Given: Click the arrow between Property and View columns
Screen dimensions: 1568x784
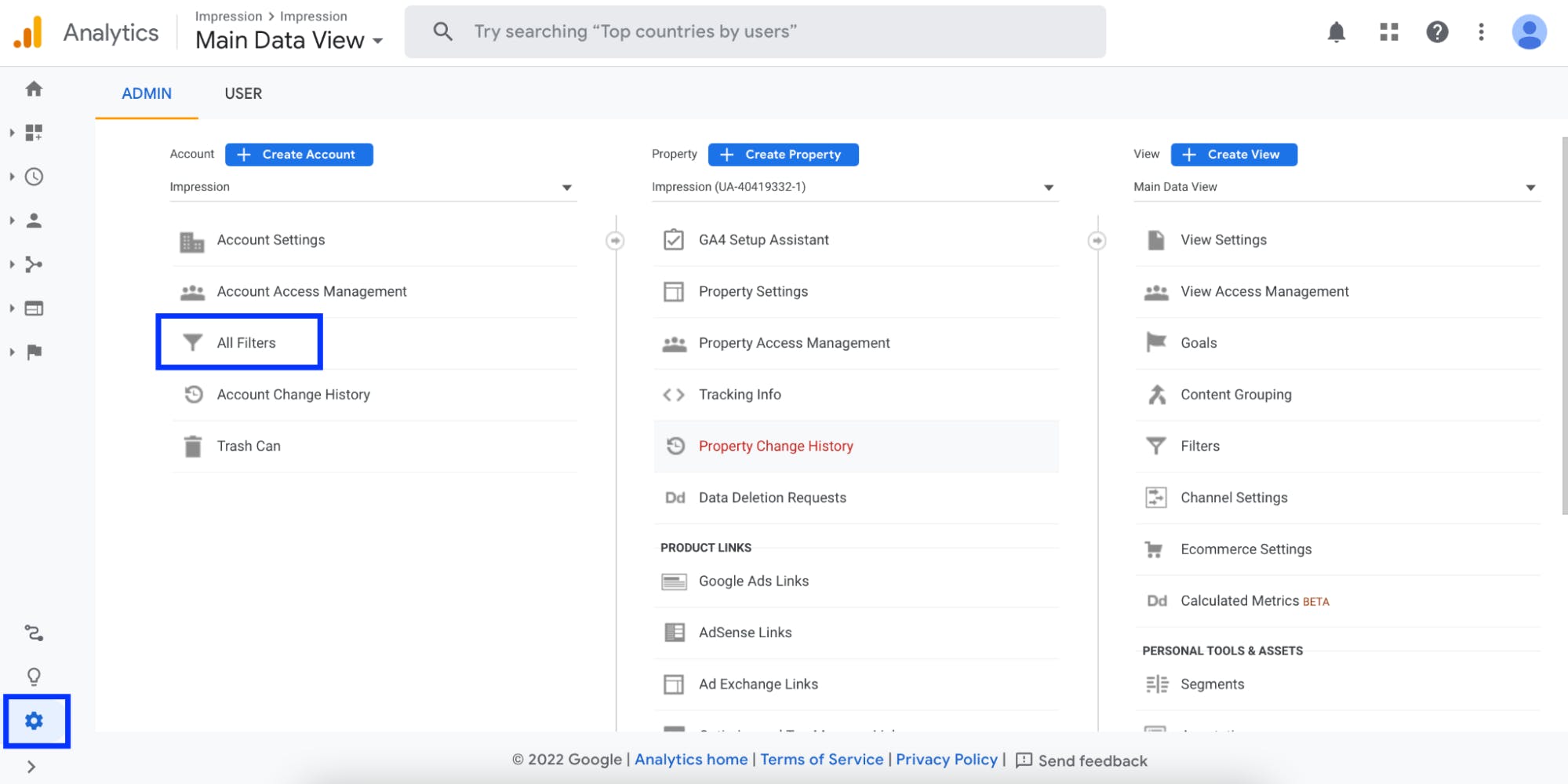Looking at the screenshot, I should coord(1097,240).
